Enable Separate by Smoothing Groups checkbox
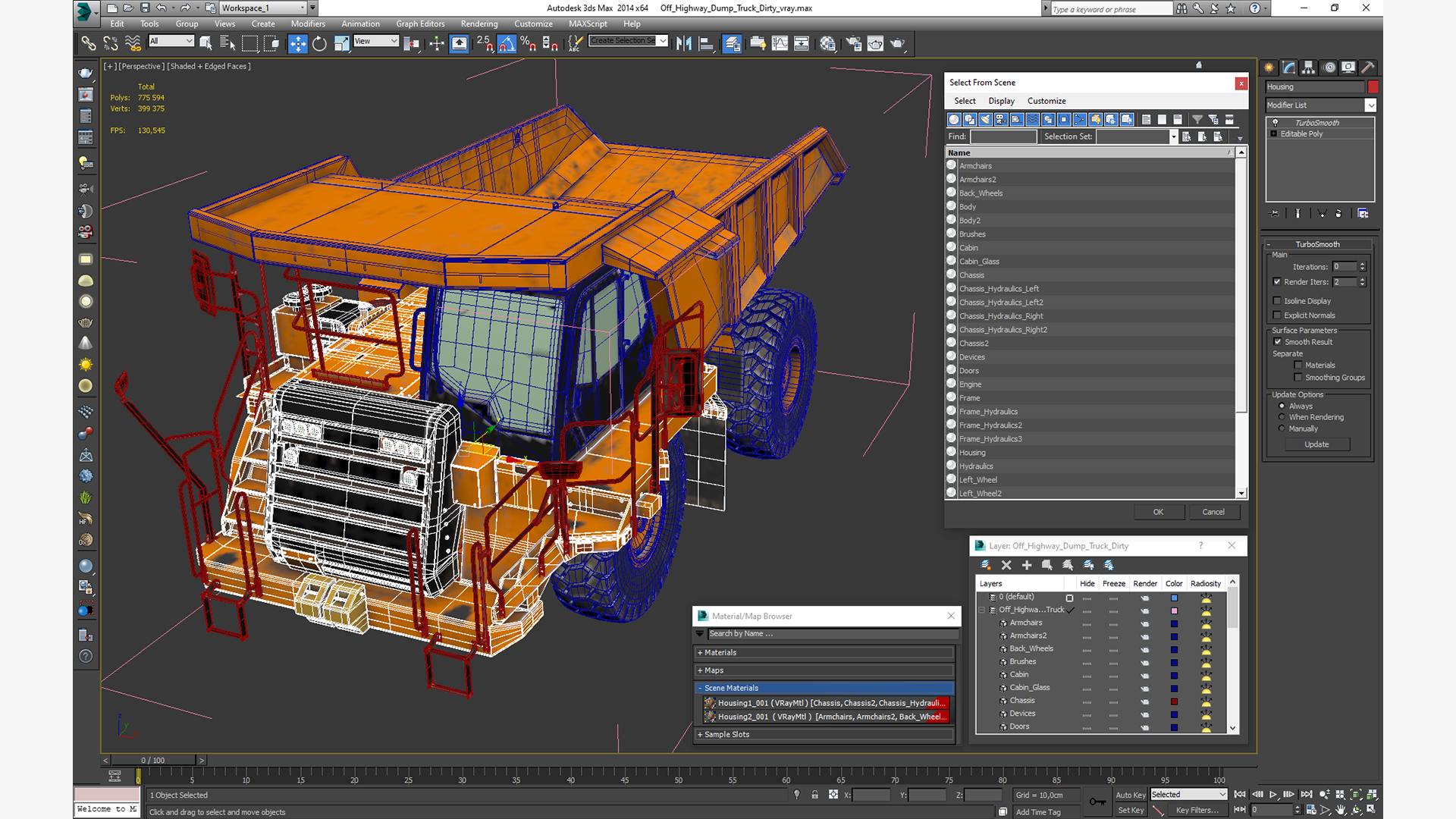 [1298, 378]
